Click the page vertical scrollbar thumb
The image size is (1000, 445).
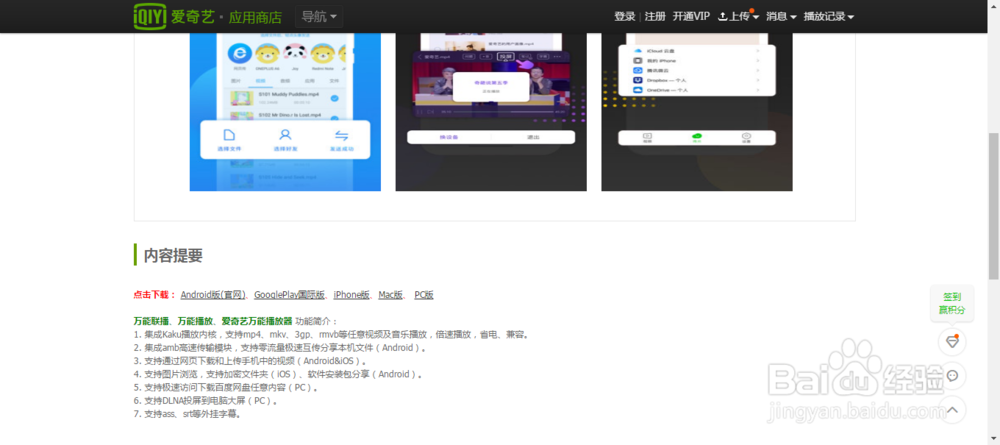pyautogui.click(x=994, y=206)
